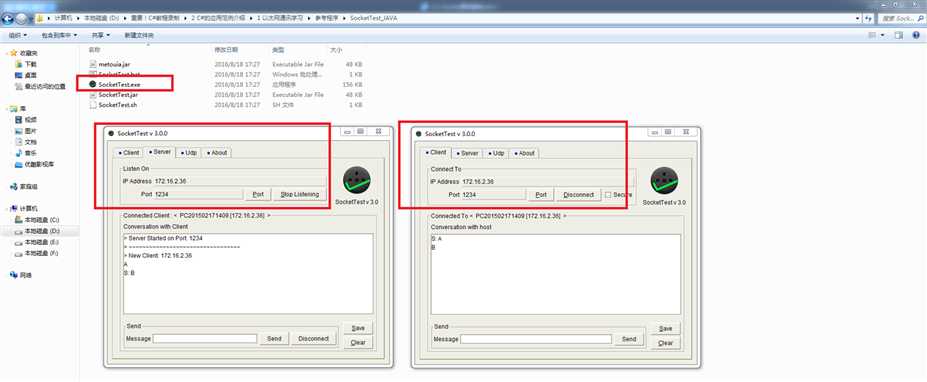Select 本地磁盘 (E:) drive in sidebar
This screenshot has width=927, height=382.
[x=37, y=242]
